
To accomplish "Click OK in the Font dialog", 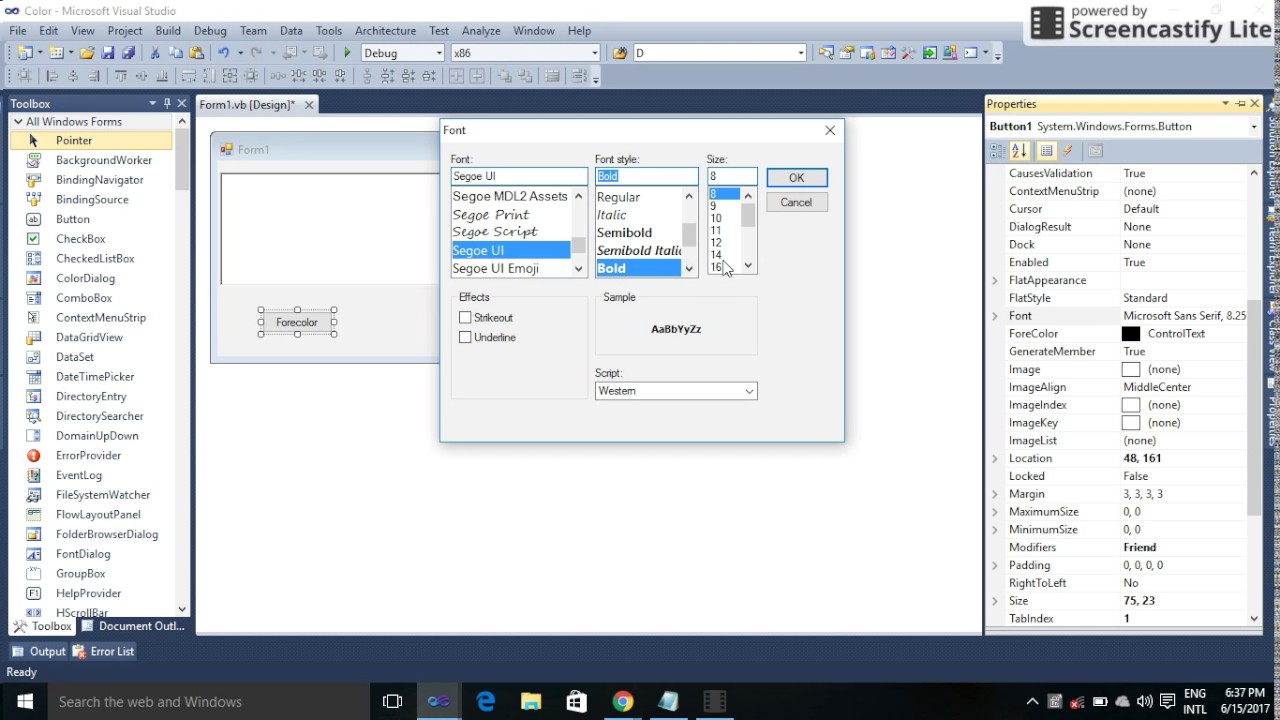I will click(796, 177).
